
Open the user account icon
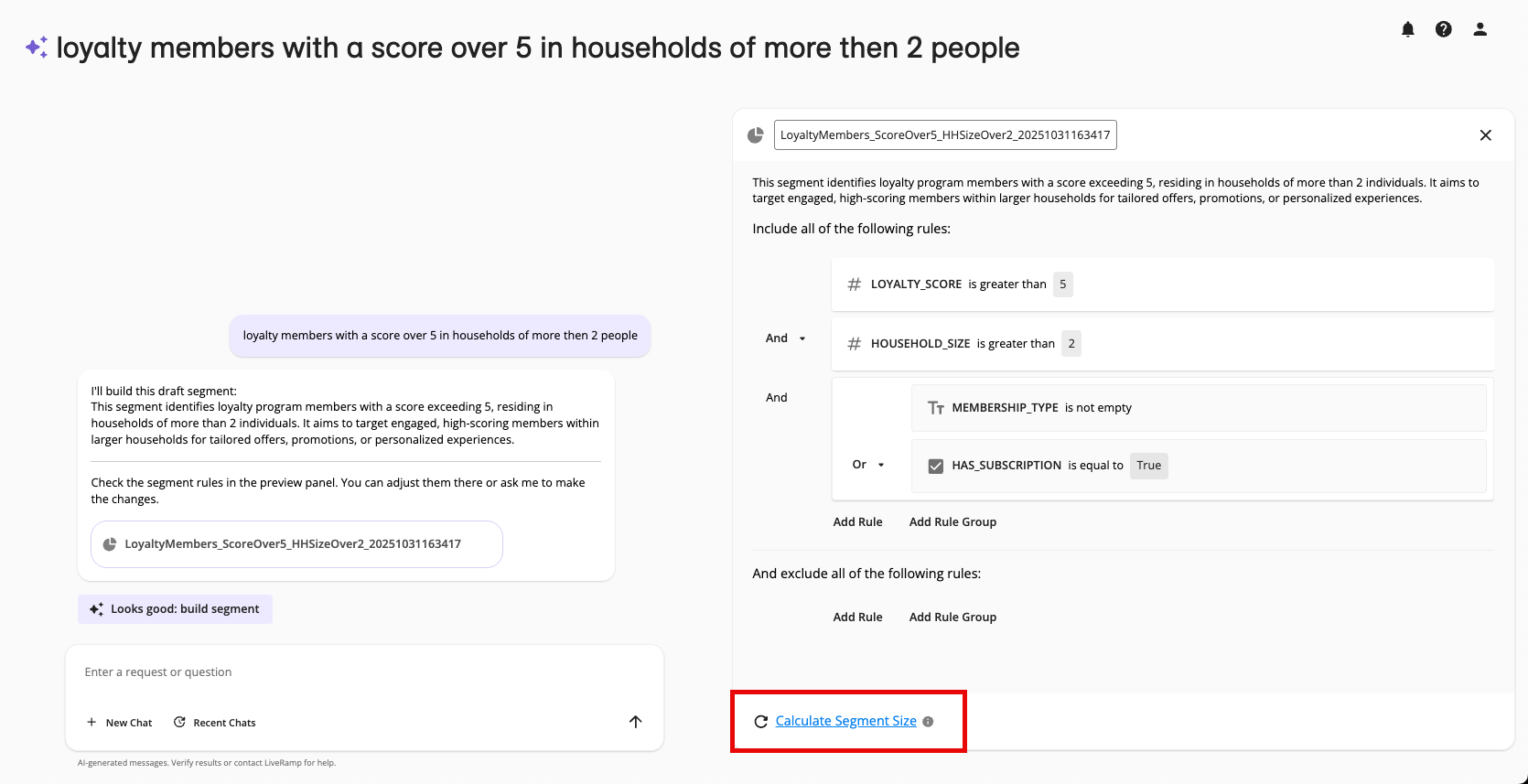coord(1480,29)
